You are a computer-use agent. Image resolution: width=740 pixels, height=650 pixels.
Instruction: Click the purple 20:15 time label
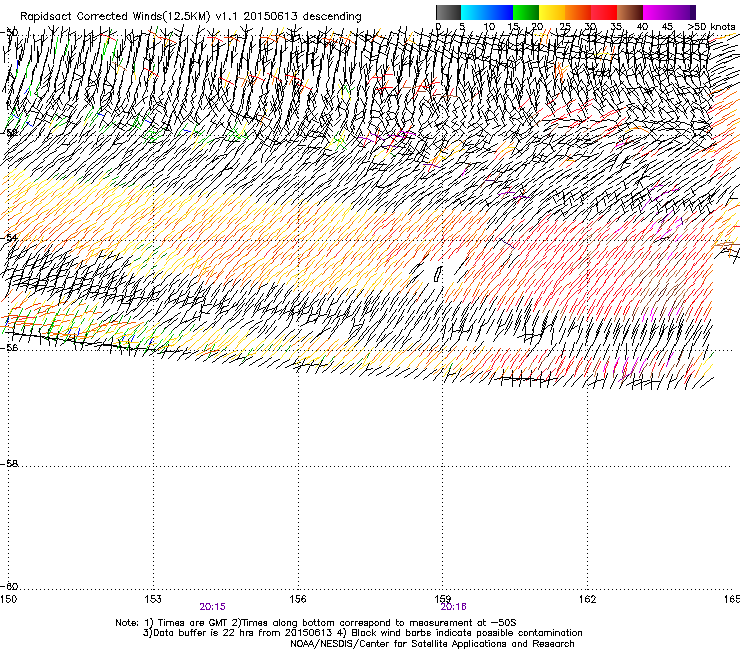coord(212,607)
